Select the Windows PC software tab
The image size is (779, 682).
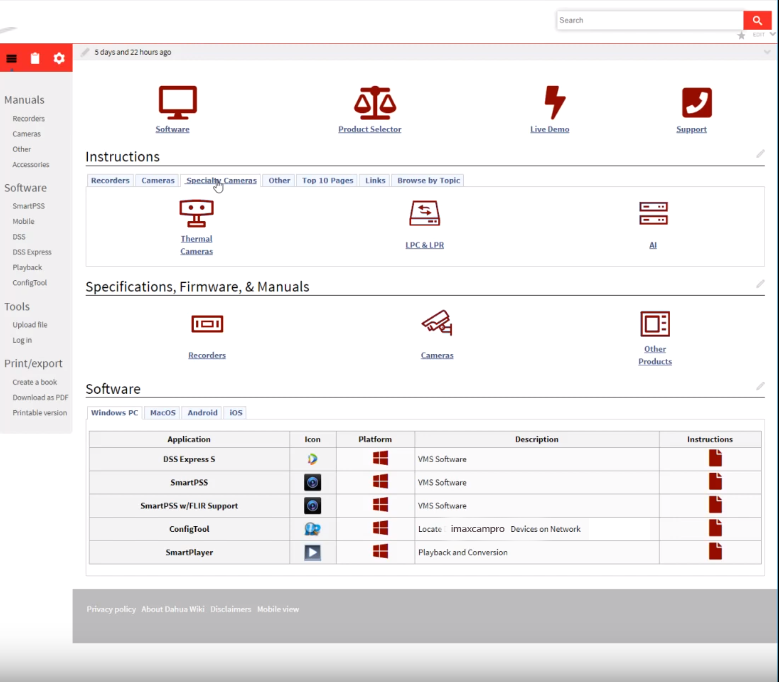[114, 413]
